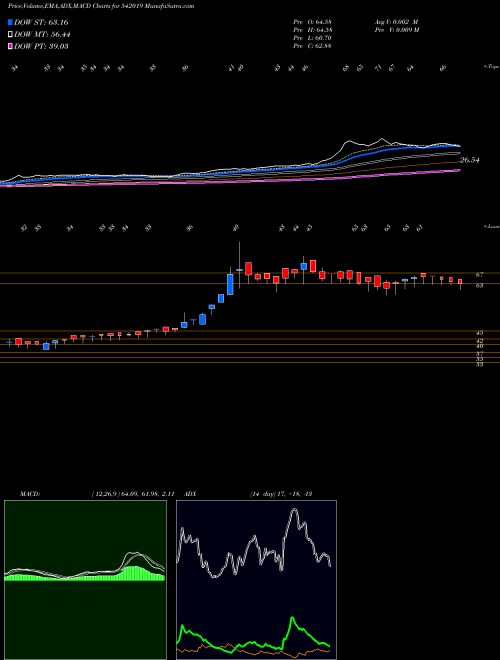Viewport: 500px width, 660px height.
Task: Click the 45 price level label
Action: tap(479, 333)
